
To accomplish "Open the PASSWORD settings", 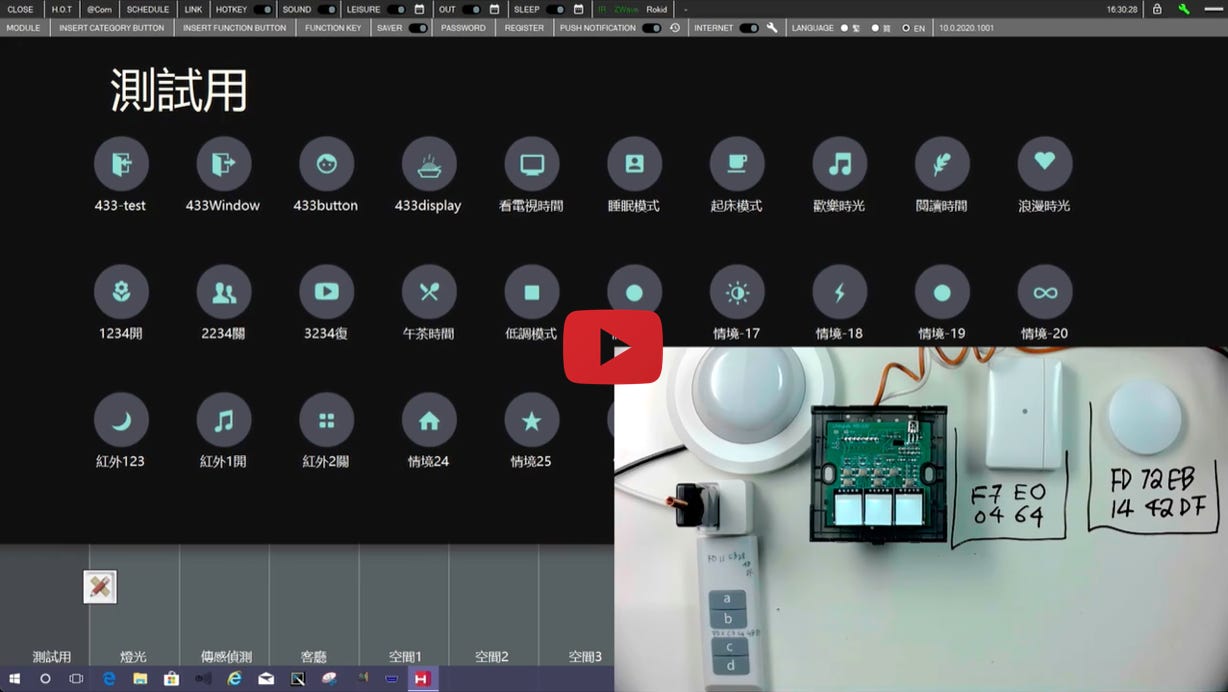I will [463, 28].
